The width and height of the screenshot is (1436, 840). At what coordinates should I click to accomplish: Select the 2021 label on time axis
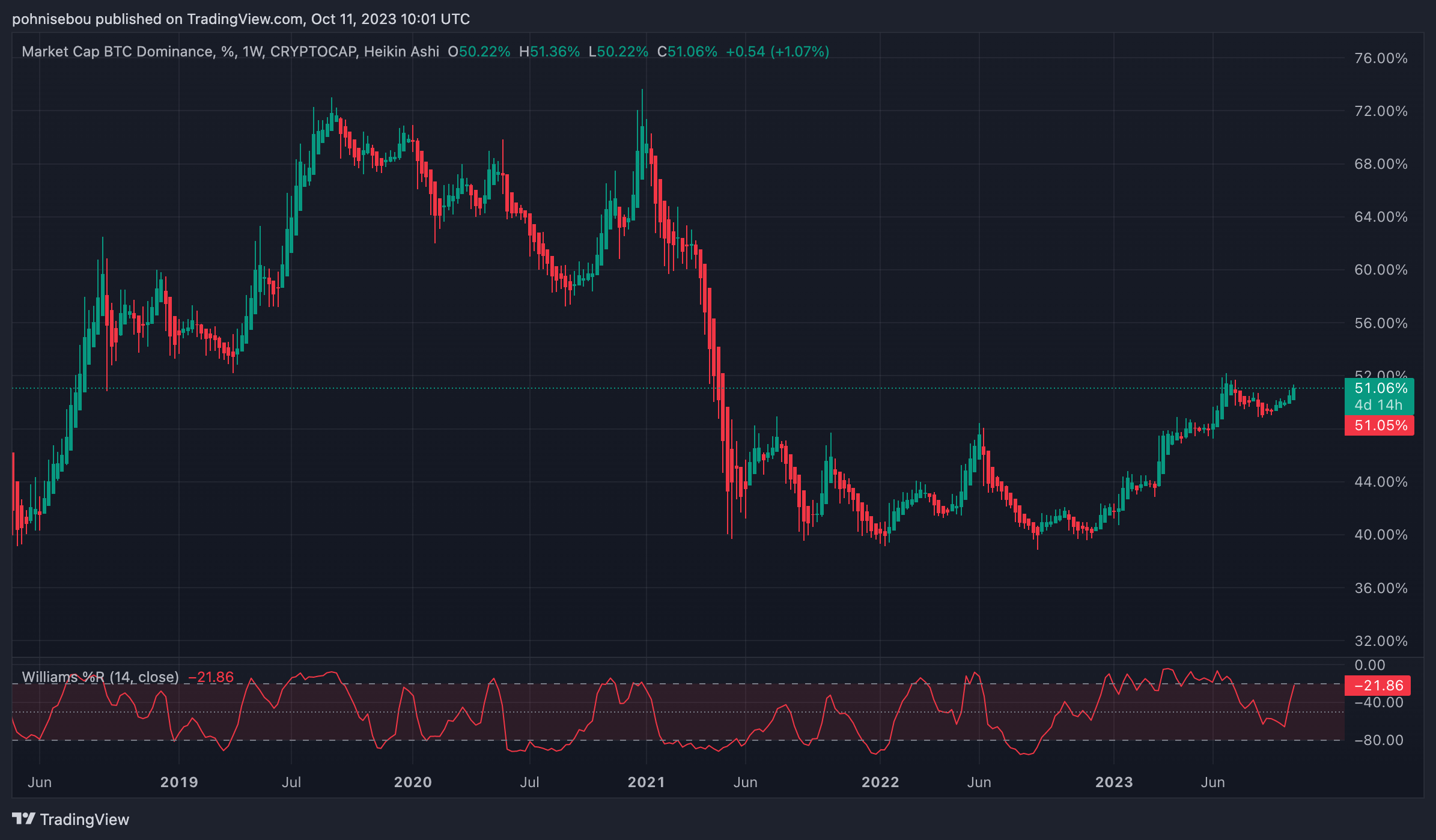(646, 782)
